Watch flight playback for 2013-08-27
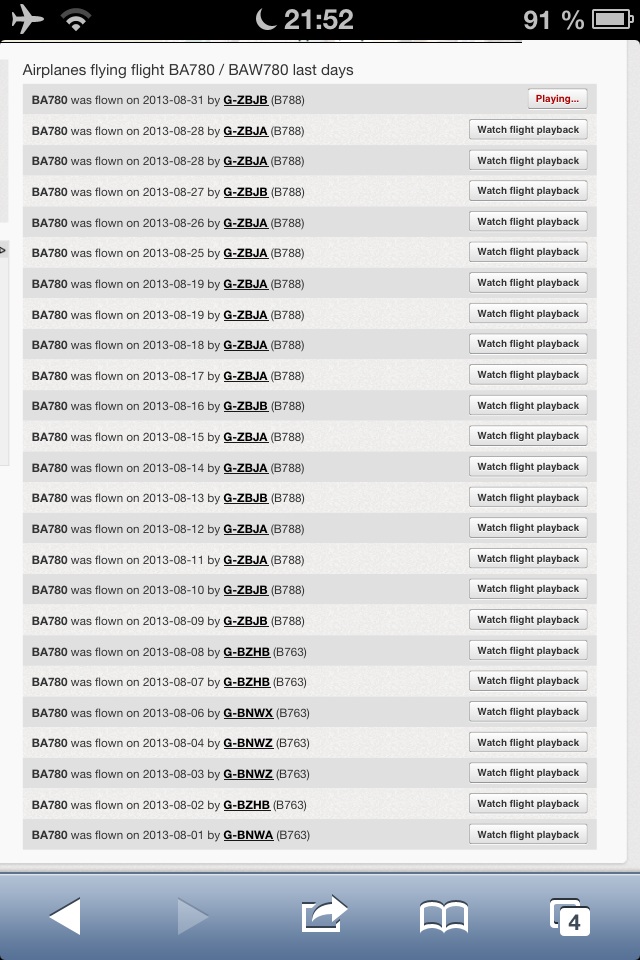The image size is (640, 960). click(528, 191)
